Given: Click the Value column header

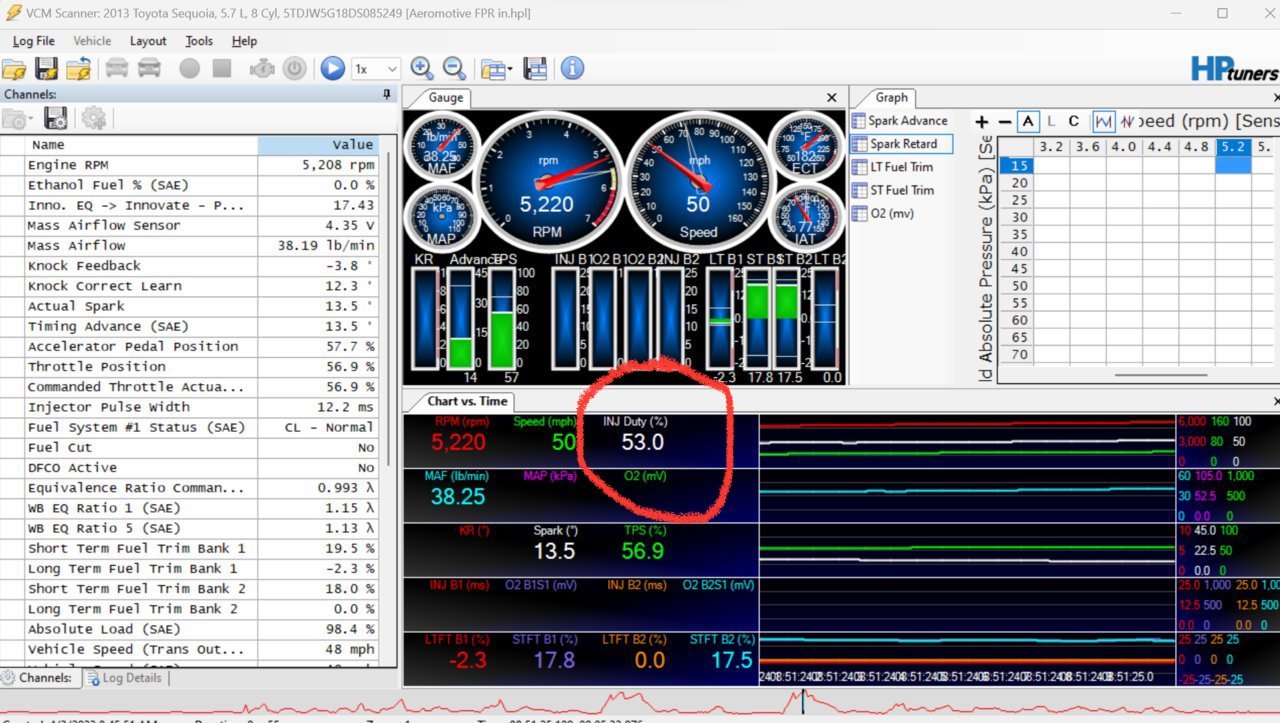Looking at the screenshot, I should click(319, 144).
